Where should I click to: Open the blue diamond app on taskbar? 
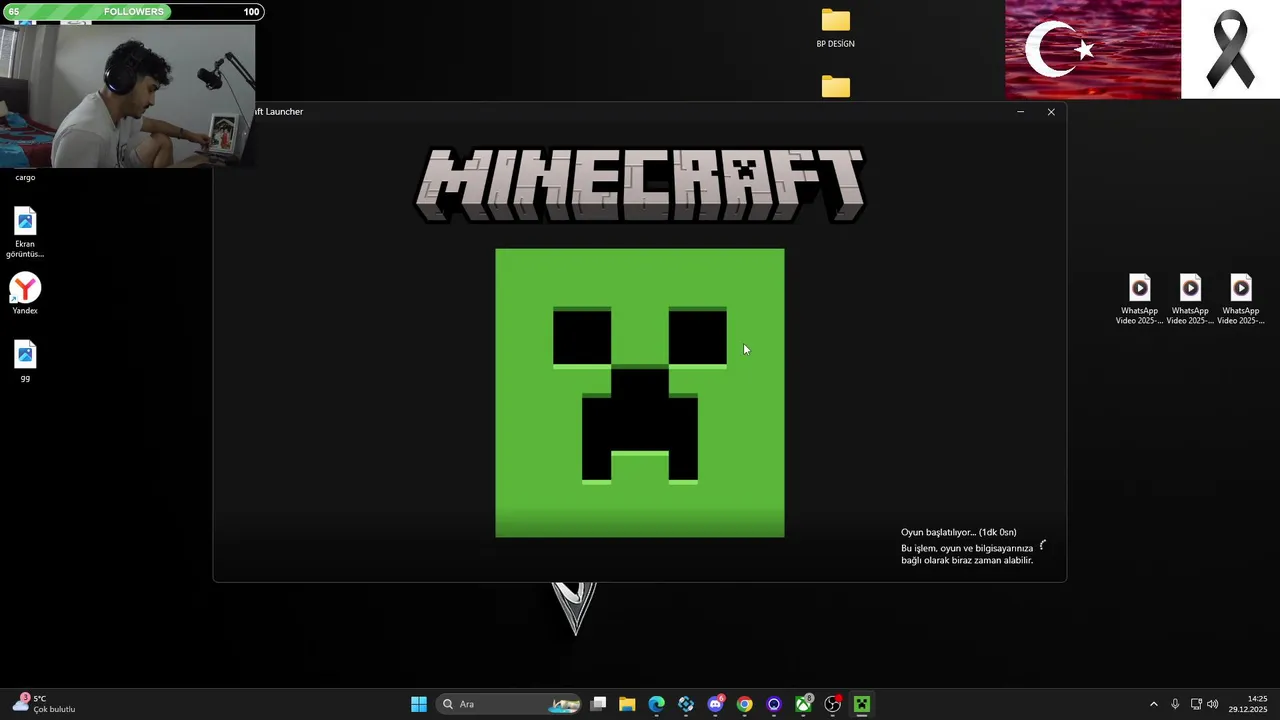(686, 704)
